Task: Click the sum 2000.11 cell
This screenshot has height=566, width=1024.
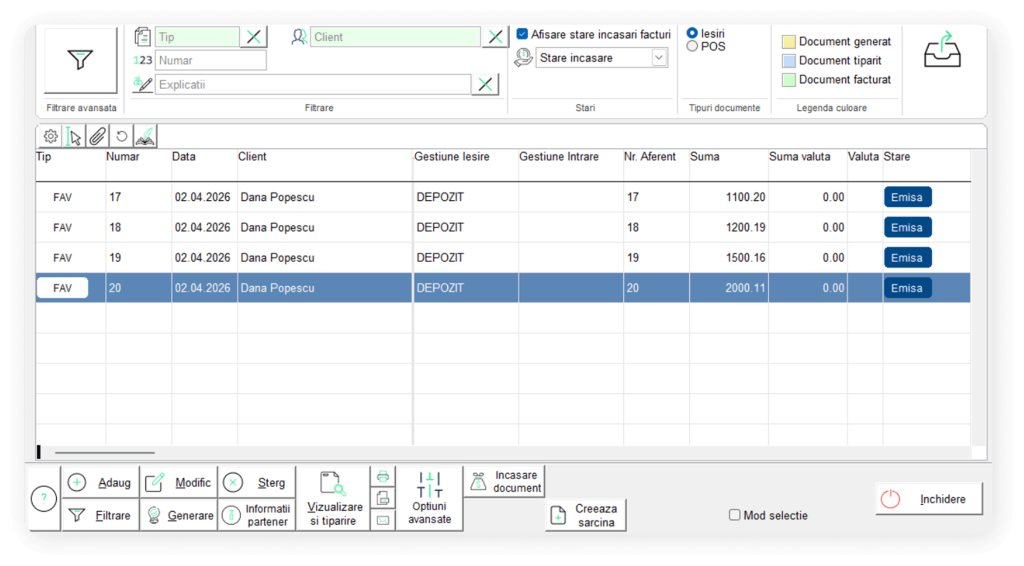Action: pos(729,288)
